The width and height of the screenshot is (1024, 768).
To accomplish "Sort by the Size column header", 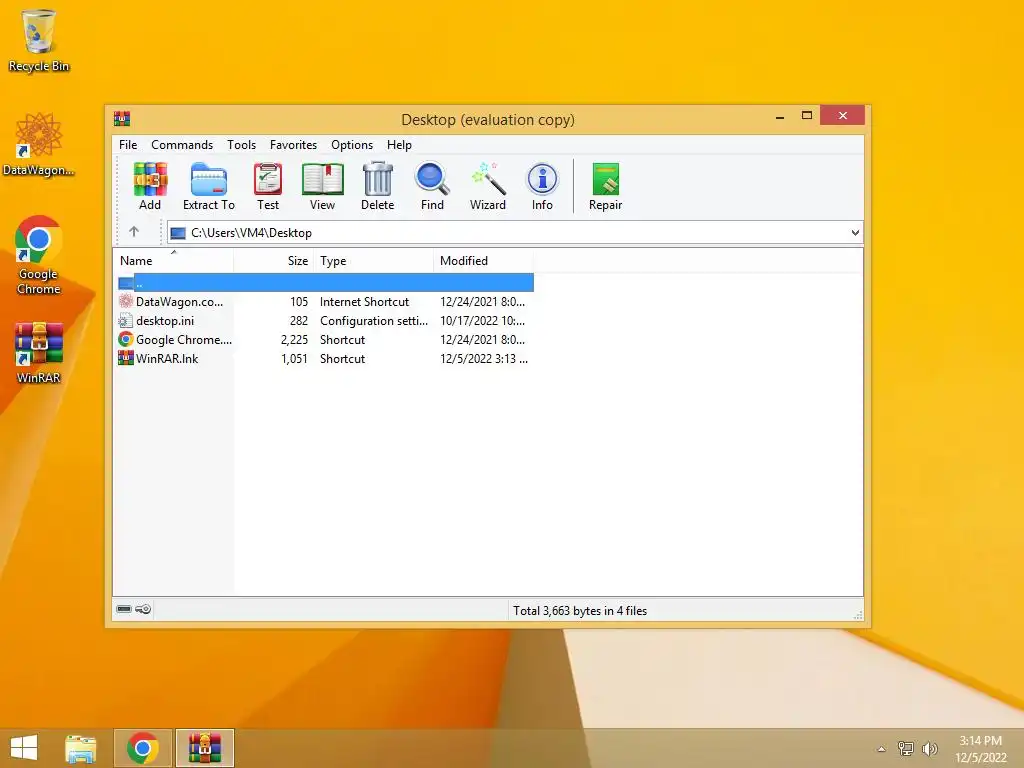I will 274,261.
